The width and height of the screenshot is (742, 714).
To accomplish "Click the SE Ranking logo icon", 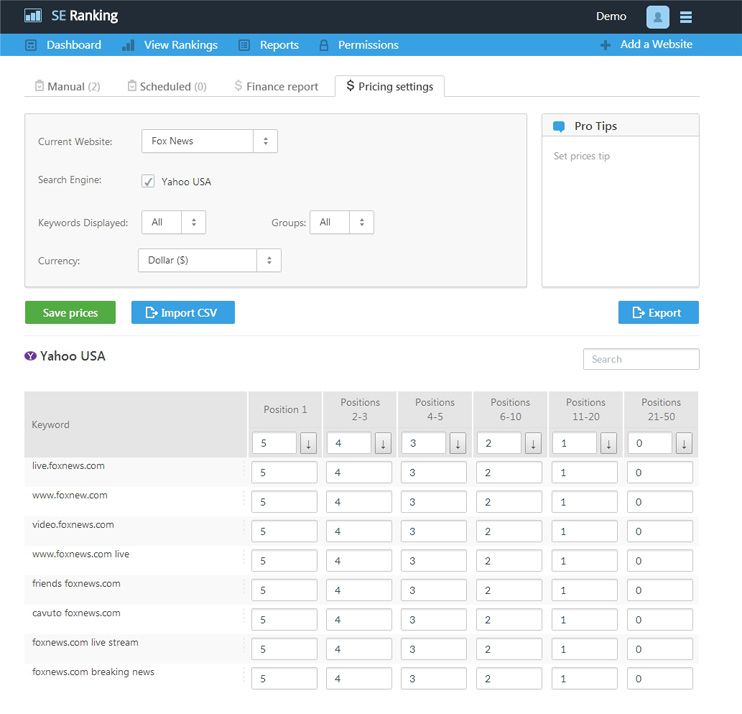I will (33, 16).
